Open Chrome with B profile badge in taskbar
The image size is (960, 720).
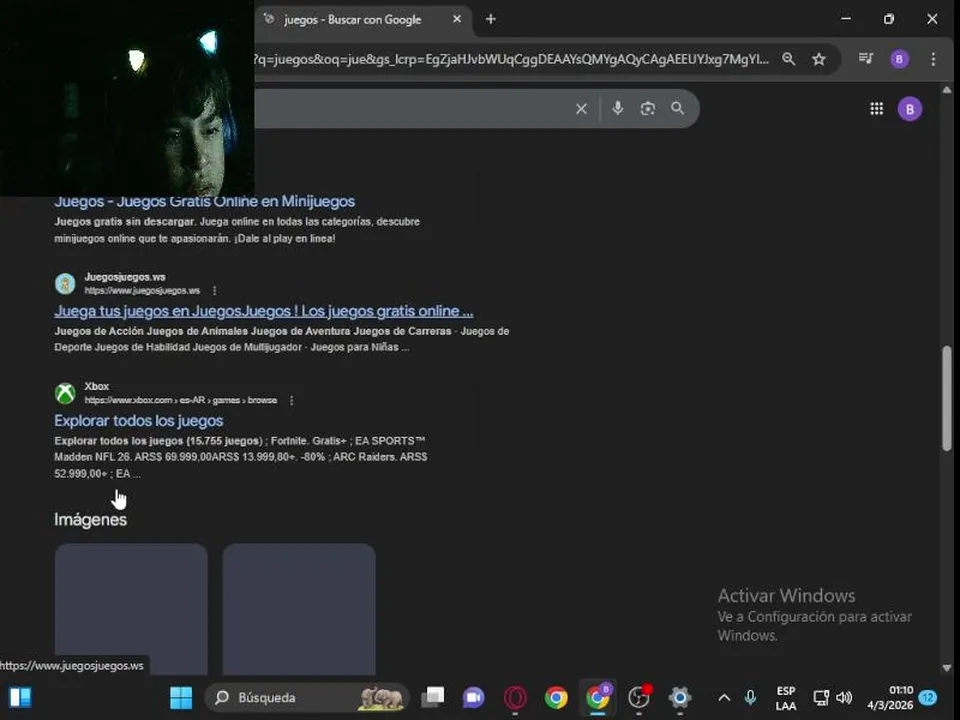[x=598, y=697]
